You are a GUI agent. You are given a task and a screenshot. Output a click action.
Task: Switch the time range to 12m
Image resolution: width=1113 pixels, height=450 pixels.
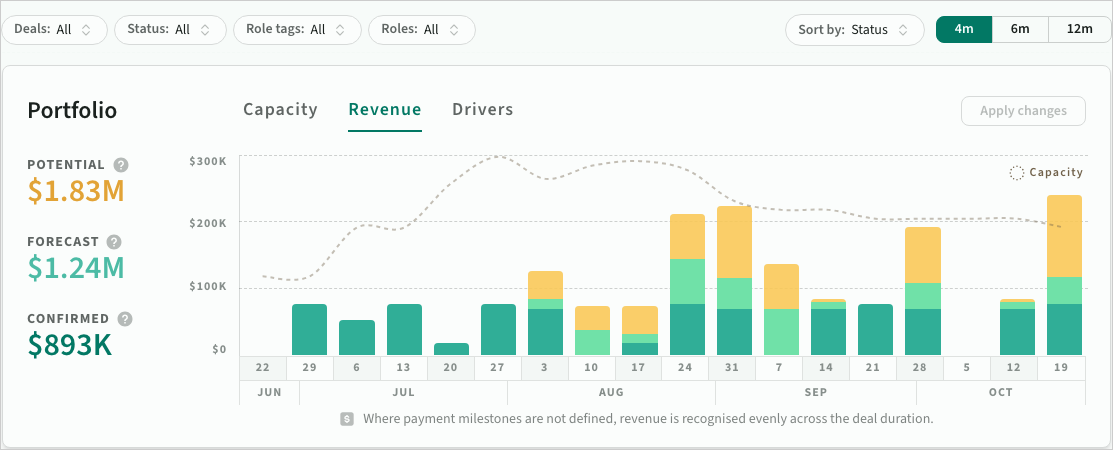tap(1080, 29)
